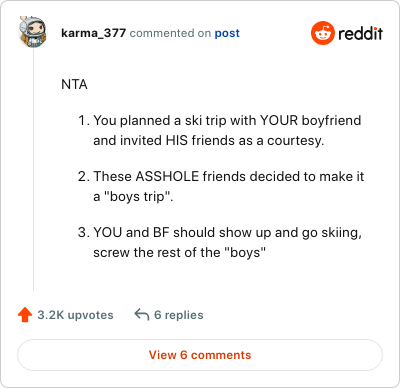The image size is (400, 388).
Task: Open the karma_377 astronaut avatar
Action: pyautogui.click(x=33, y=32)
